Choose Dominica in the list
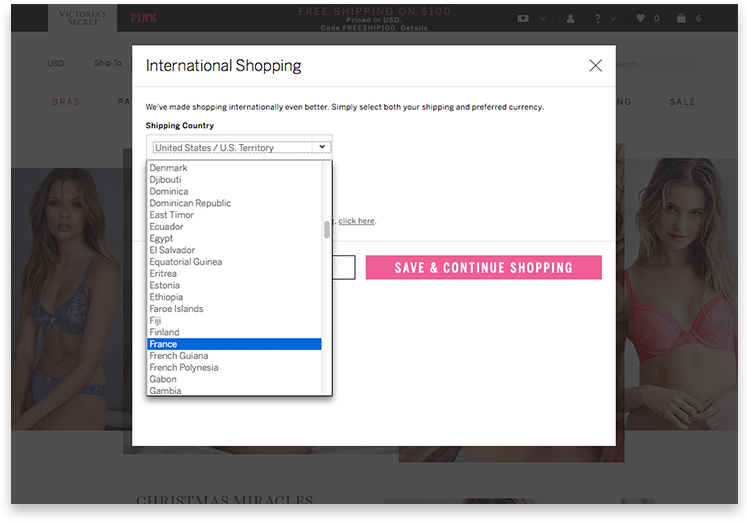747x522 pixels. (234, 191)
